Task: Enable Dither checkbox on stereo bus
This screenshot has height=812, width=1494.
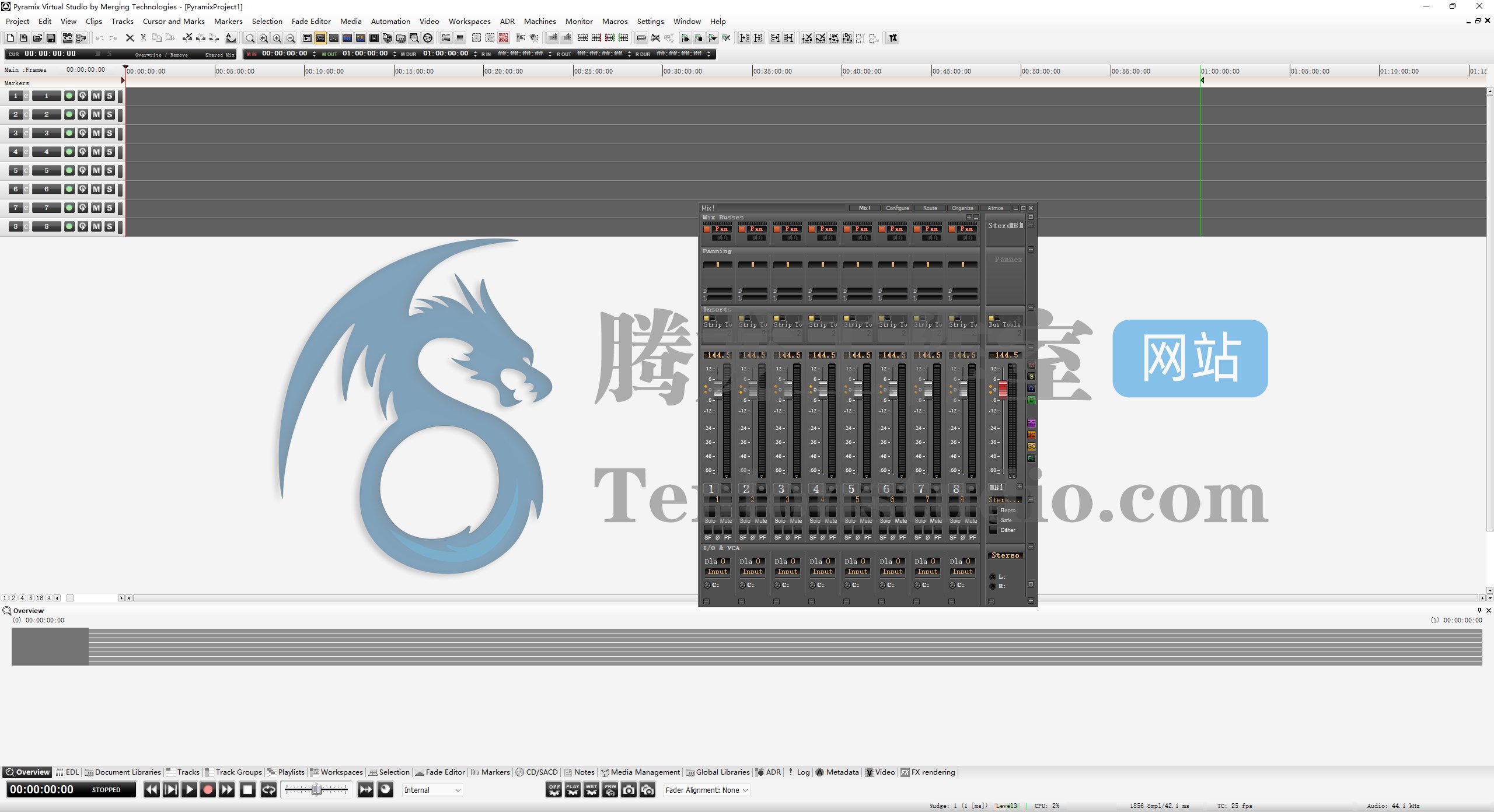Action: [x=994, y=530]
